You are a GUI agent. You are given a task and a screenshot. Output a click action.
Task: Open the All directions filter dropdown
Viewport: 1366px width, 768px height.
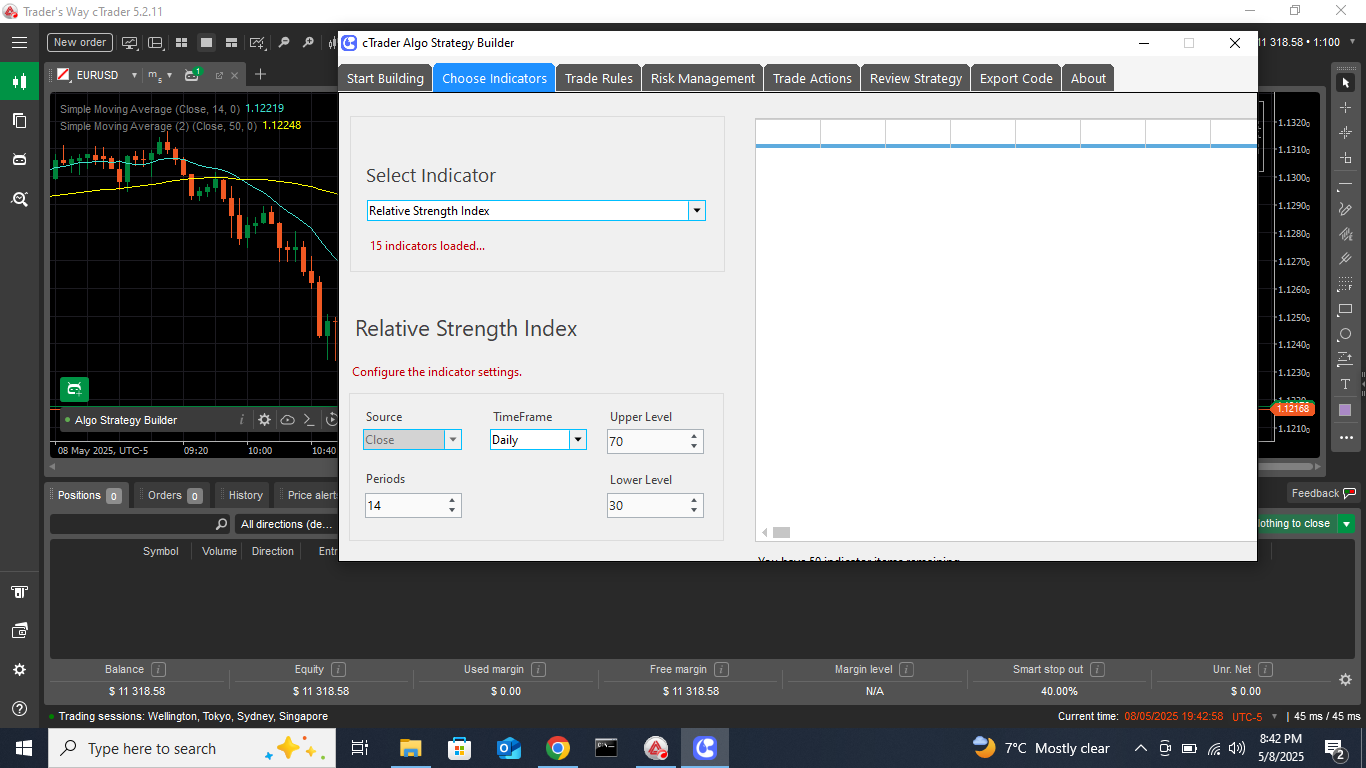pos(286,524)
